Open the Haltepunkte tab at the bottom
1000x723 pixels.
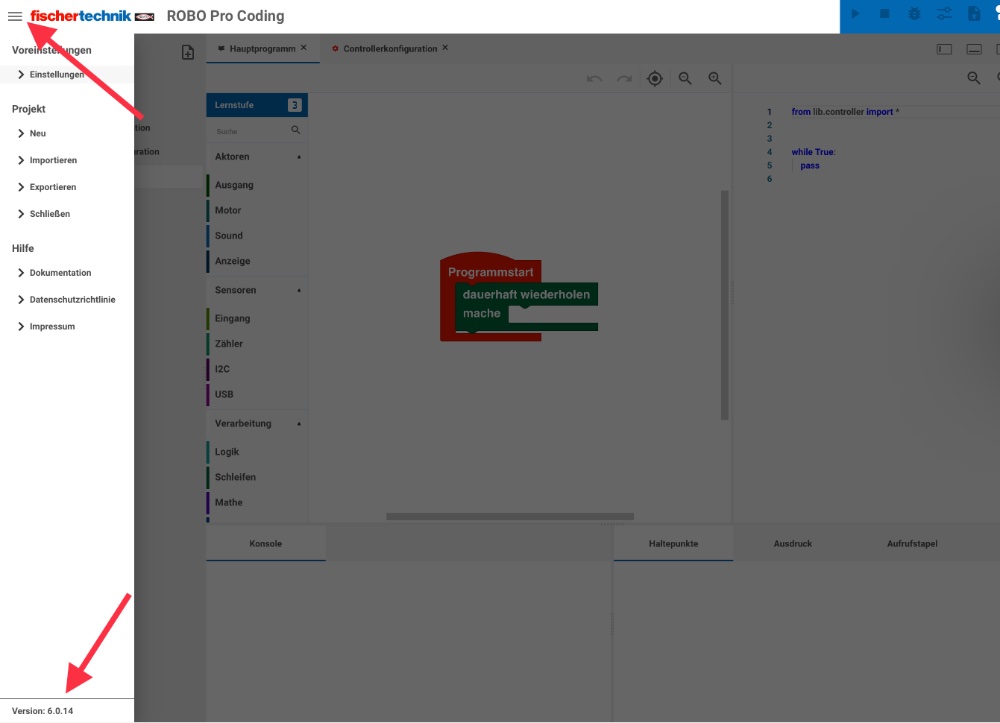pos(673,543)
